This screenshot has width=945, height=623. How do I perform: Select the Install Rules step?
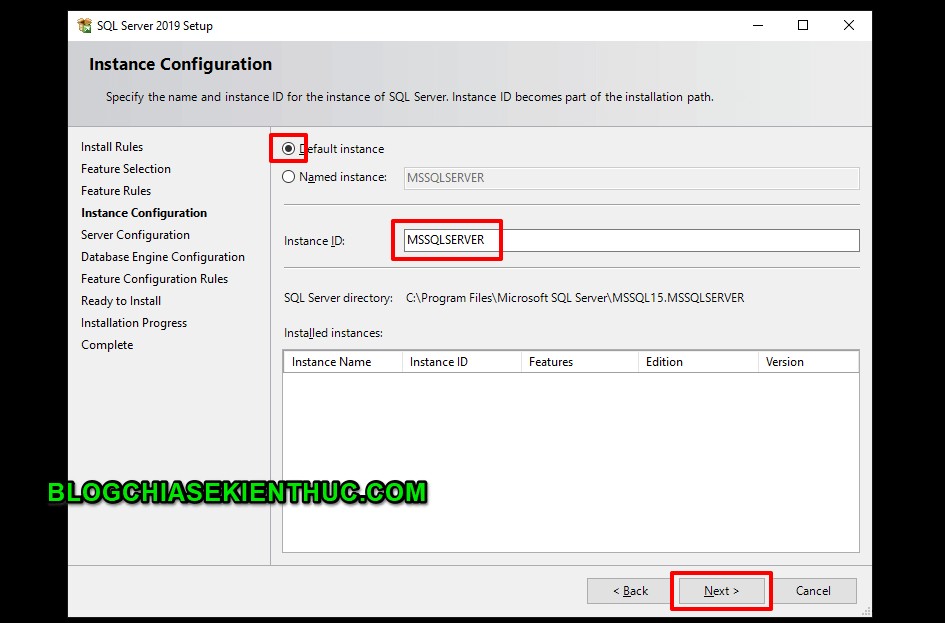click(x=111, y=146)
